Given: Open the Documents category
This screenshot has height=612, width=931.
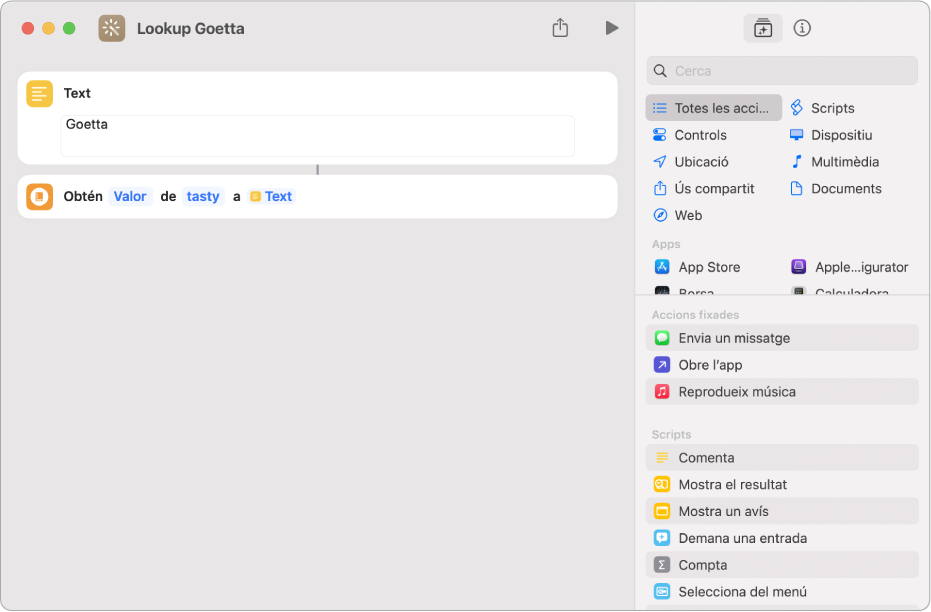Looking at the screenshot, I should coord(835,188).
